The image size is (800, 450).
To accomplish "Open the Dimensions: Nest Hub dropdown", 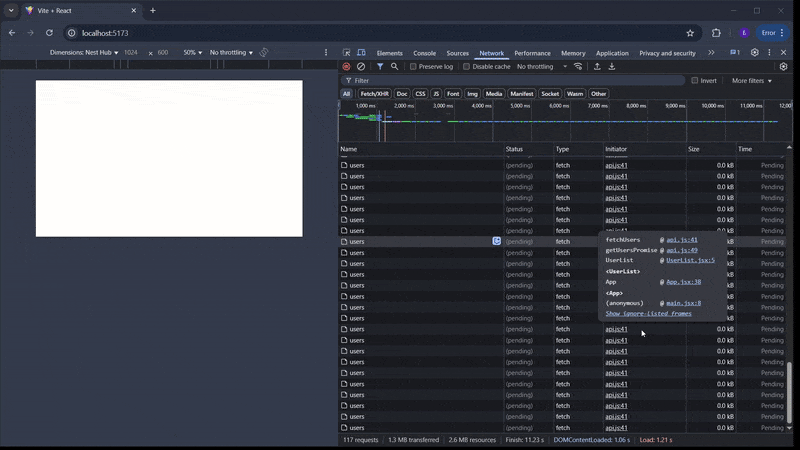I will (x=84, y=52).
